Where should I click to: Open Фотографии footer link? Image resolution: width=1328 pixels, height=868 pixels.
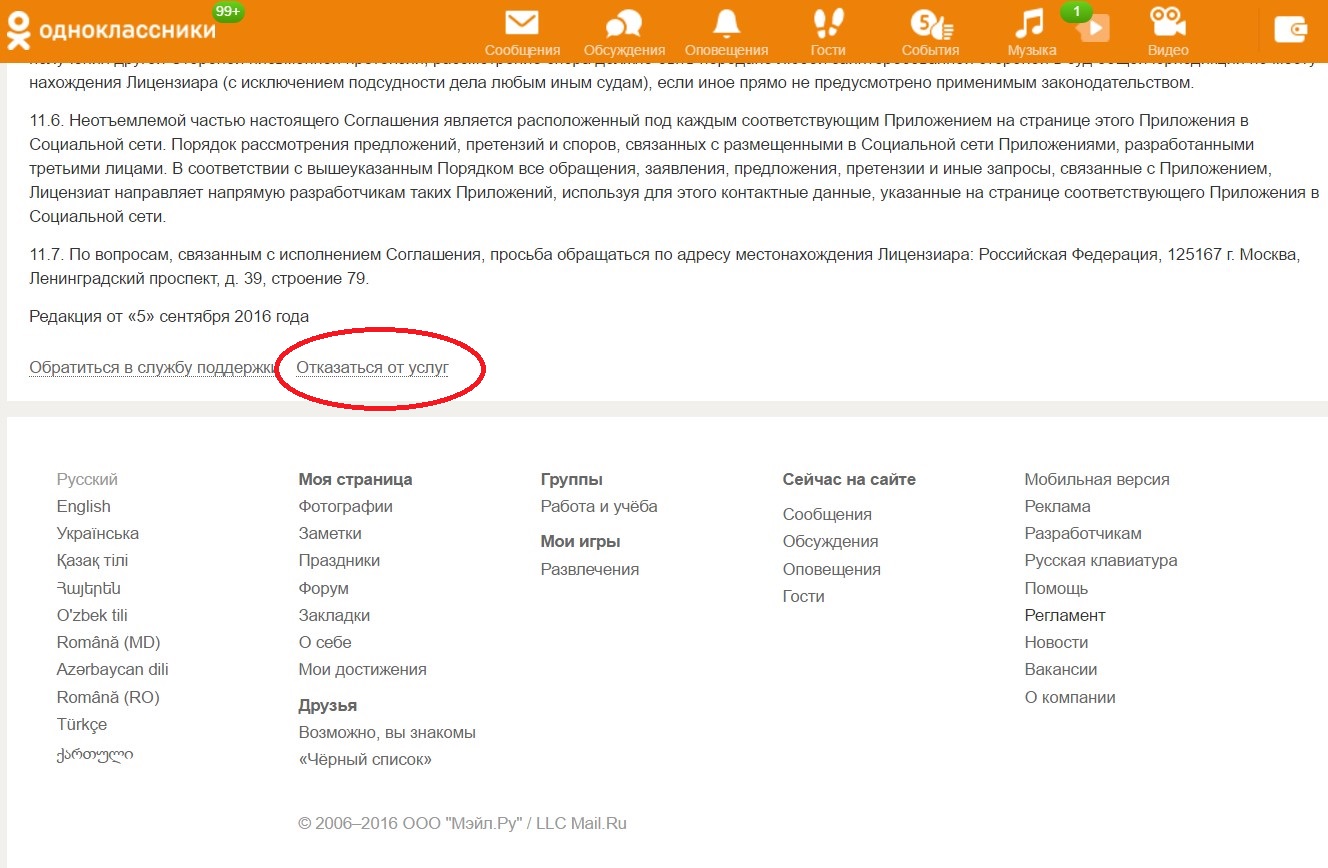tap(345, 507)
